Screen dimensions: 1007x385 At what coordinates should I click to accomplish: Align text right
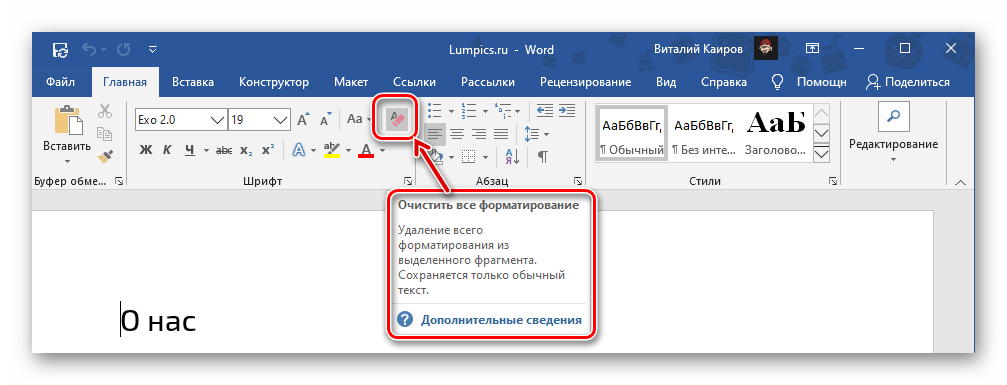point(479,134)
